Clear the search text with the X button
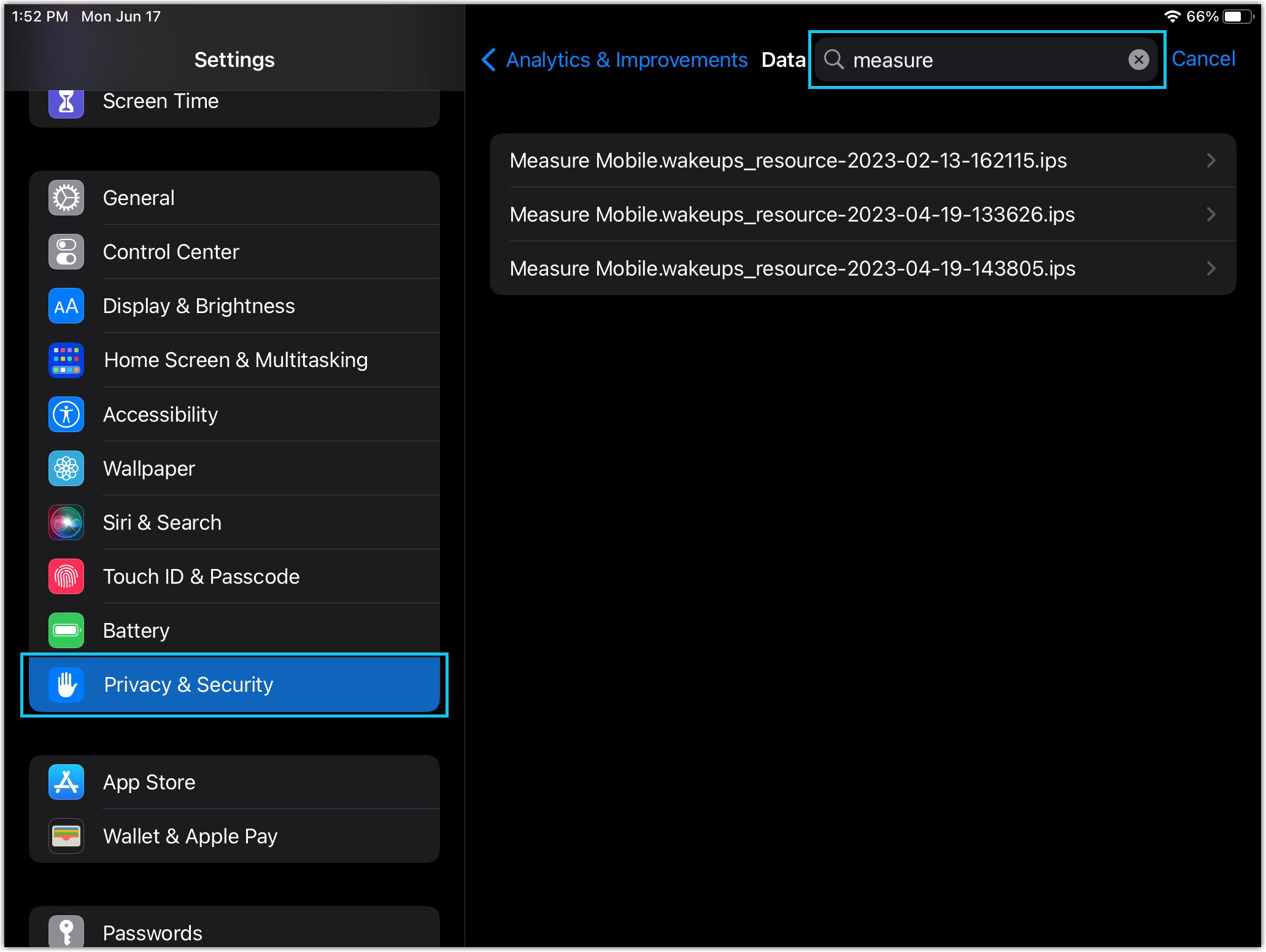 tap(1138, 60)
